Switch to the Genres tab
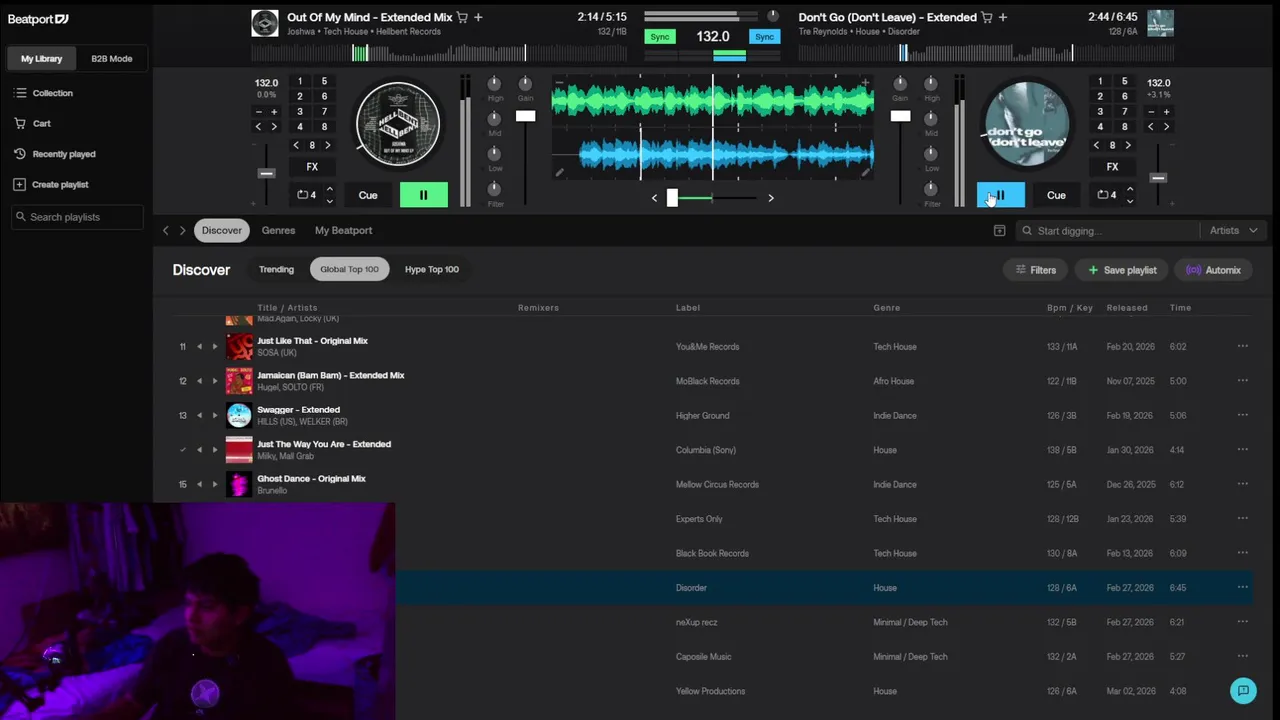The width and height of the screenshot is (1280, 720). coord(278,231)
